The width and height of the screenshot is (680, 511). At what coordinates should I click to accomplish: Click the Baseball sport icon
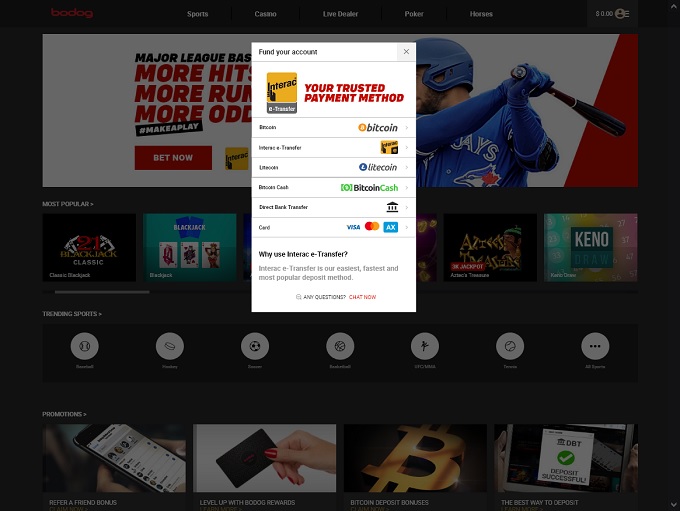click(x=85, y=346)
